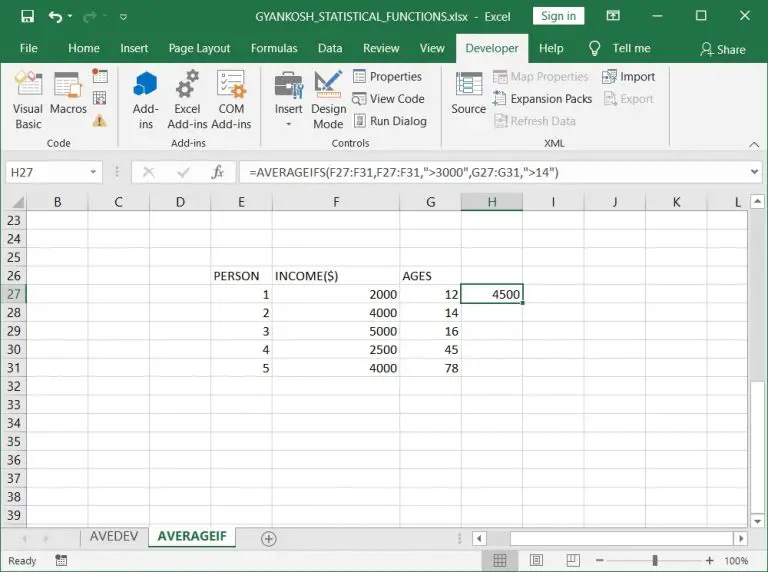Switch to Page Layout view icon
Viewport: 768px width, 572px height.
tap(536, 560)
